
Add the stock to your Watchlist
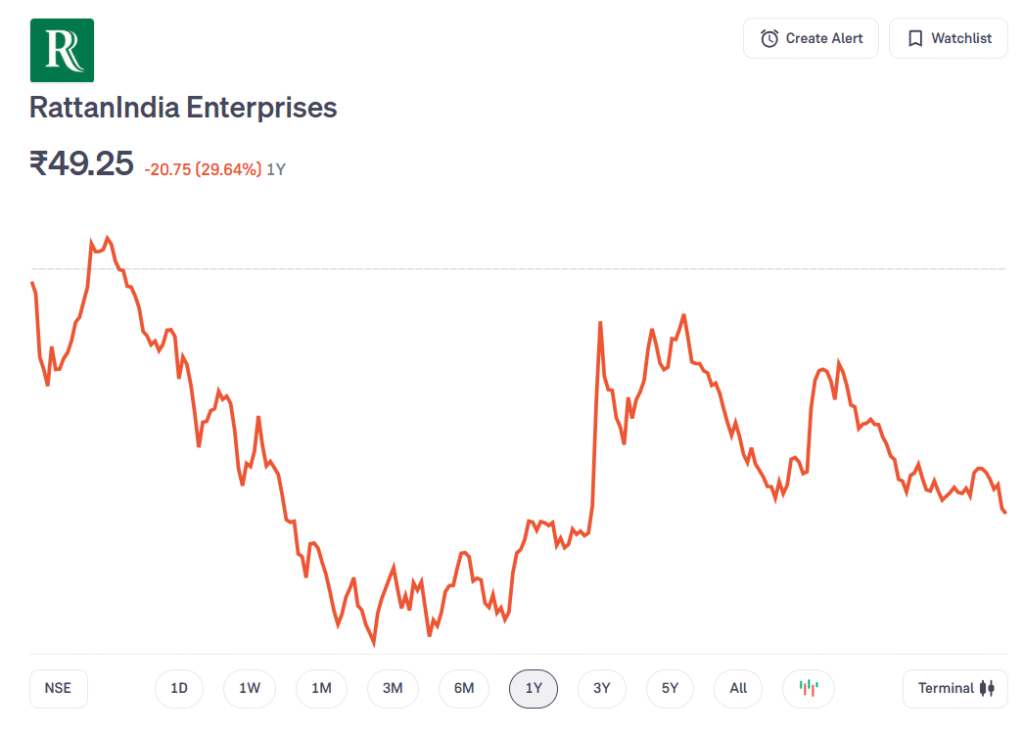click(948, 38)
